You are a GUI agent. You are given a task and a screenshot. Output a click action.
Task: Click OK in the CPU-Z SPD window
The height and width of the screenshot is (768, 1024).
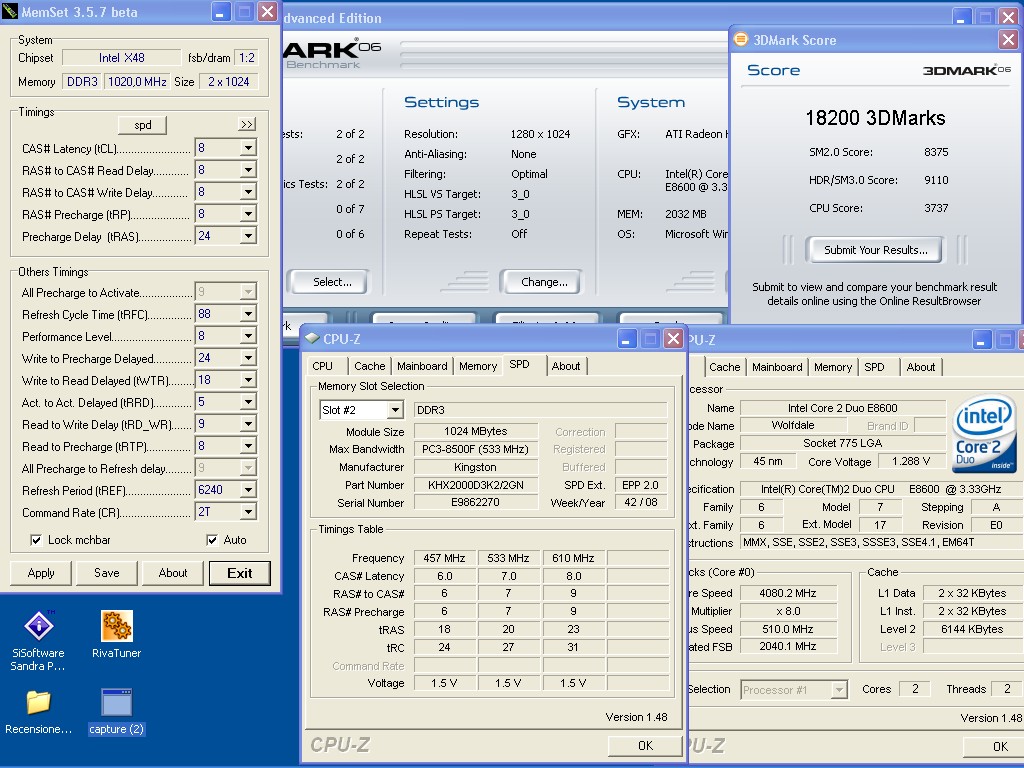pos(645,745)
